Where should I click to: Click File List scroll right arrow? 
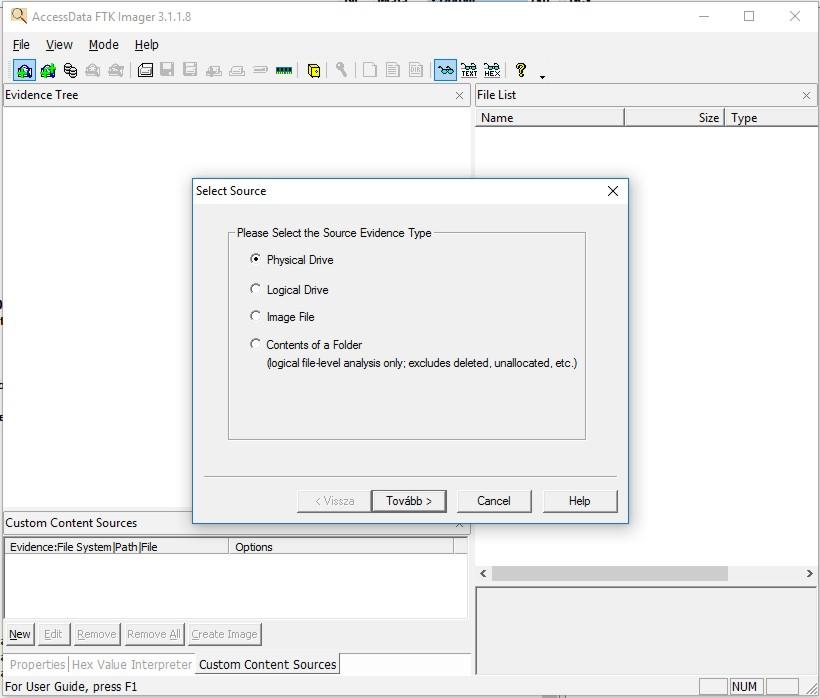pos(810,574)
